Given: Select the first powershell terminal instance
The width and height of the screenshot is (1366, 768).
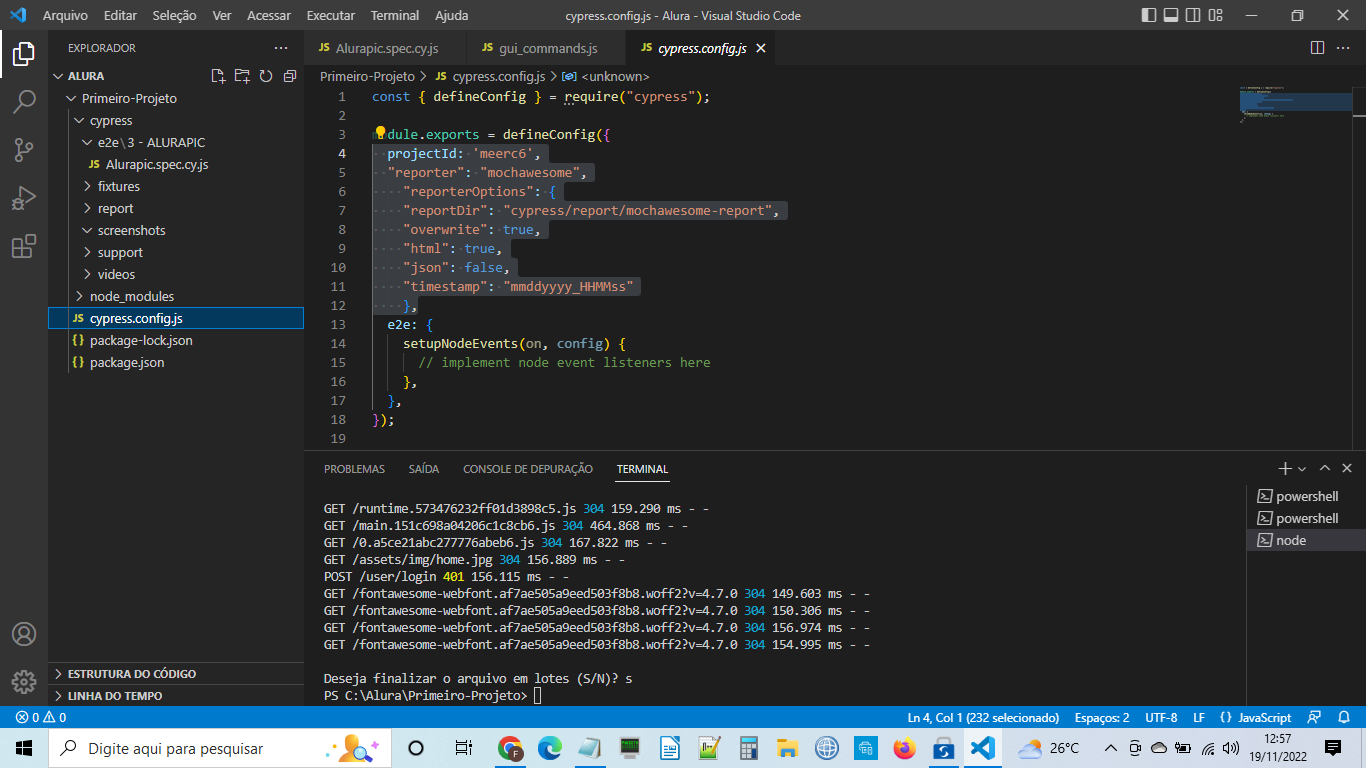Looking at the screenshot, I should 1306,496.
